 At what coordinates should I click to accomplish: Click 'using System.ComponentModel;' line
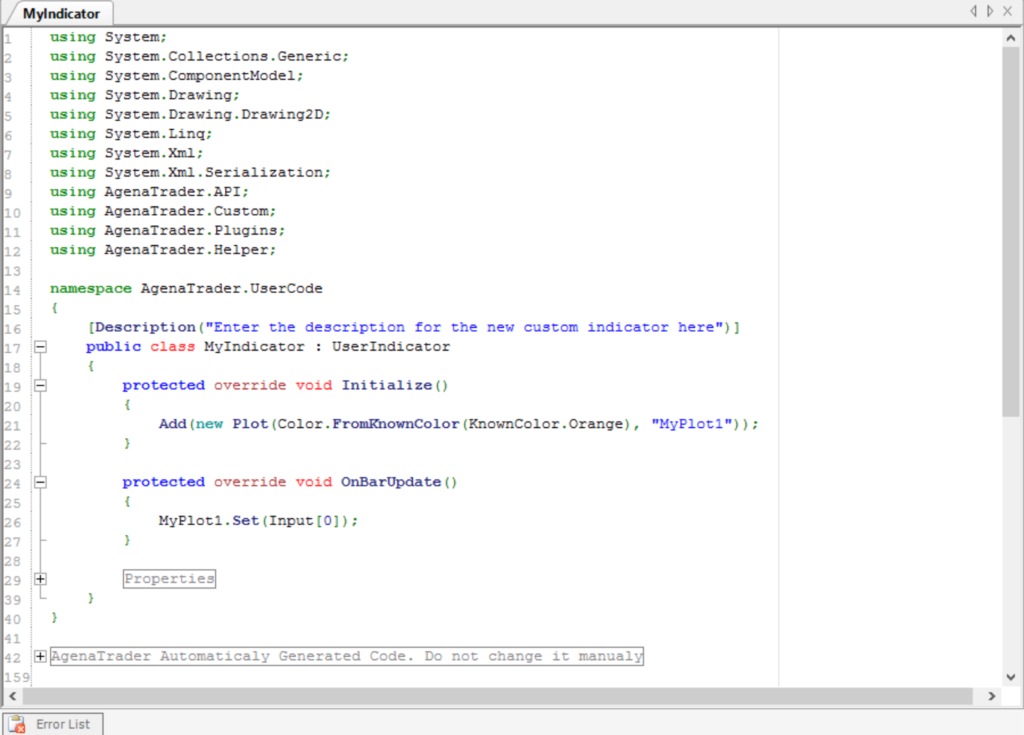point(176,76)
